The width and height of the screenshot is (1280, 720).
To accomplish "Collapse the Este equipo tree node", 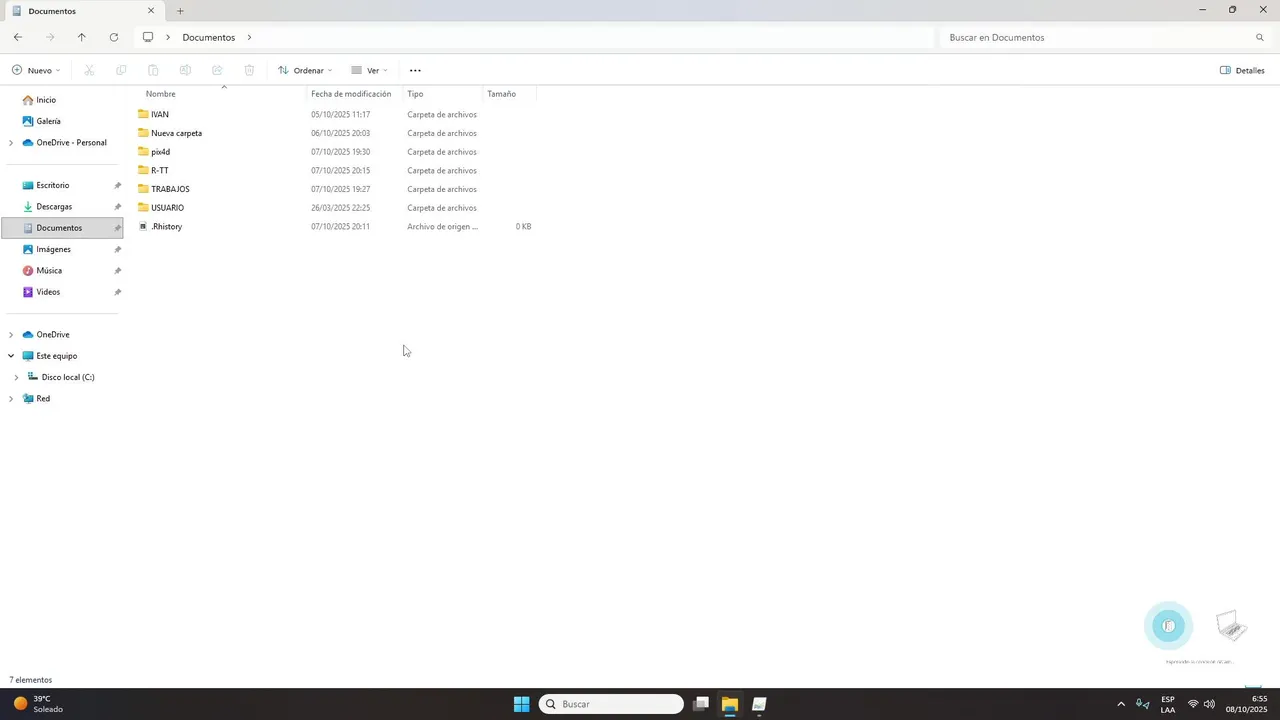I will (x=11, y=356).
